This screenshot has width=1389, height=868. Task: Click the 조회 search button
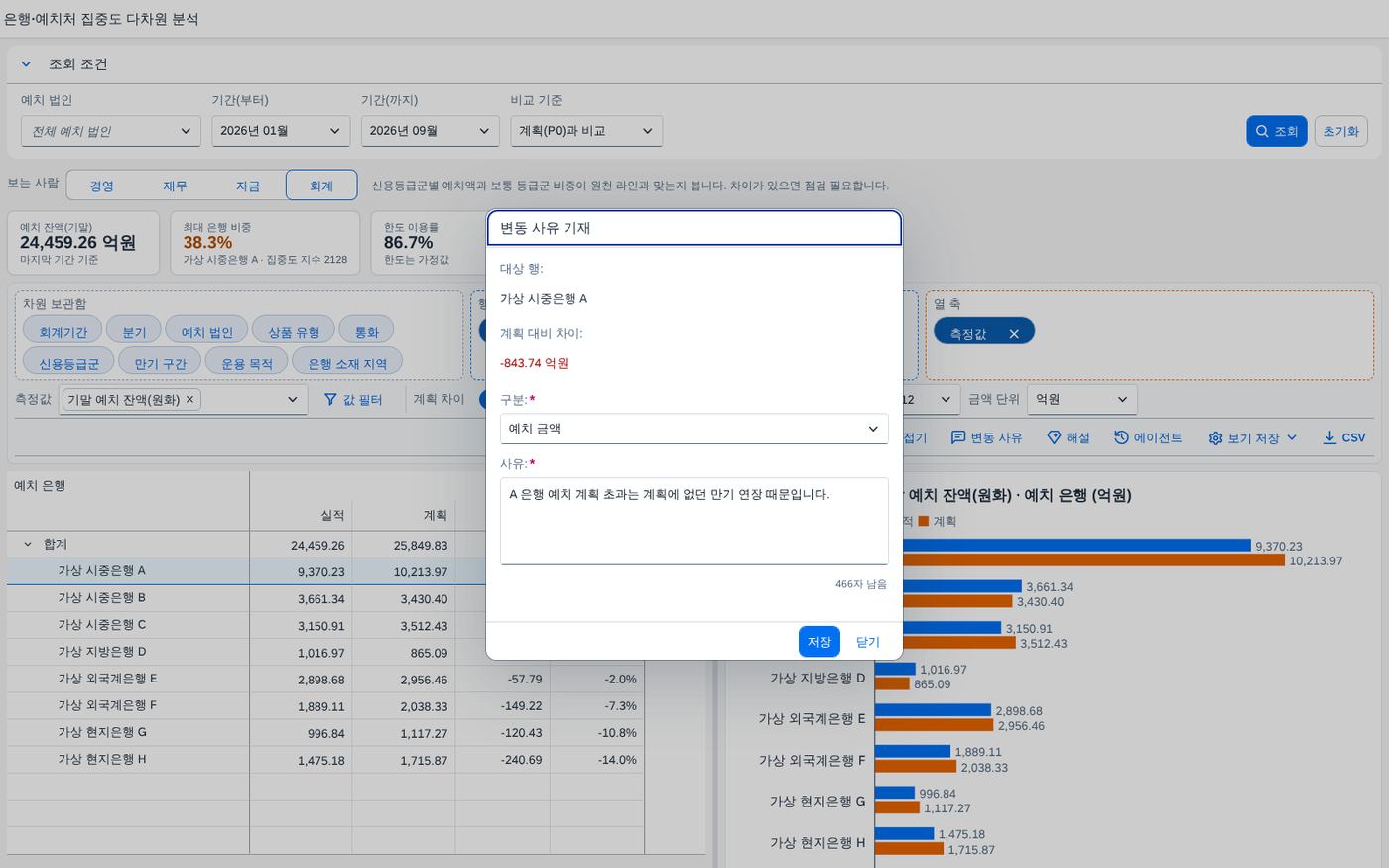pos(1276,131)
